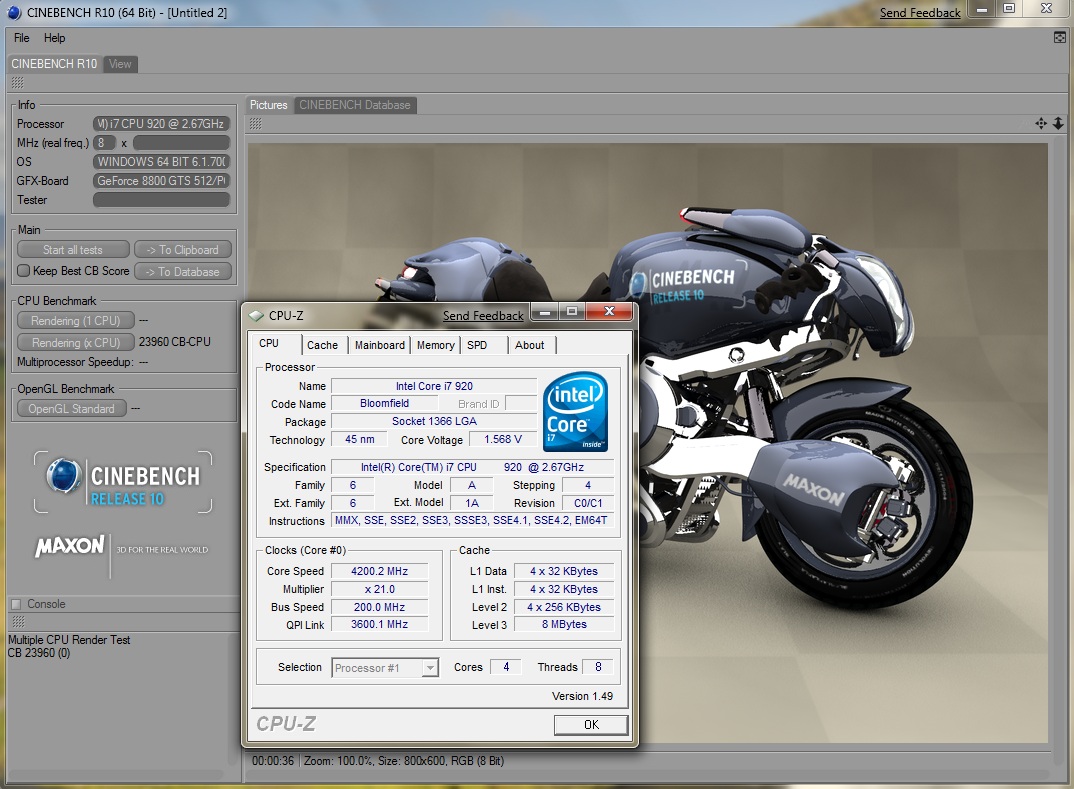Click the grip handle under Console
Viewport: 1074px width, 789px height.
(x=18, y=622)
